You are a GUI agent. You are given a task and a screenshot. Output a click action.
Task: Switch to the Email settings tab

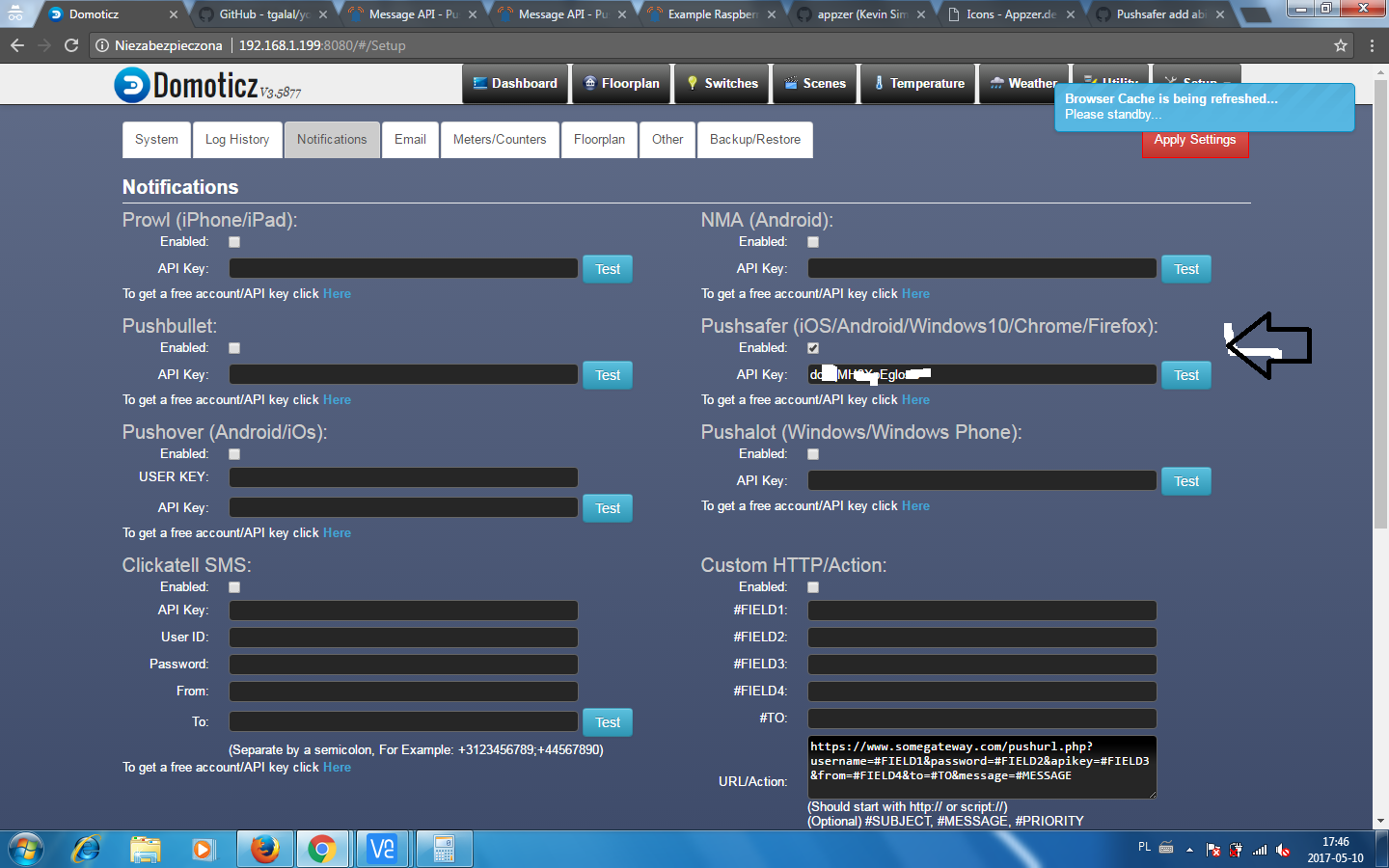click(x=410, y=140)
